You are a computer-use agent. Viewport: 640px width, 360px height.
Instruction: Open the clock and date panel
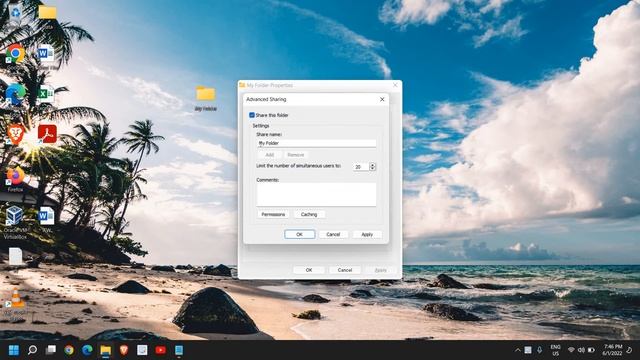click(612, 350)
